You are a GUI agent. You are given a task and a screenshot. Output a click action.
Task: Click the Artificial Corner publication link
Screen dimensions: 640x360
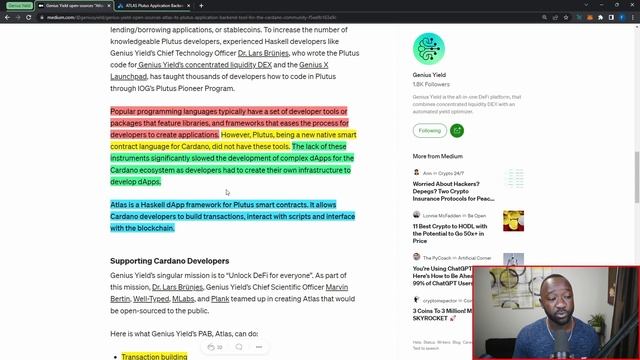point(474,258)
